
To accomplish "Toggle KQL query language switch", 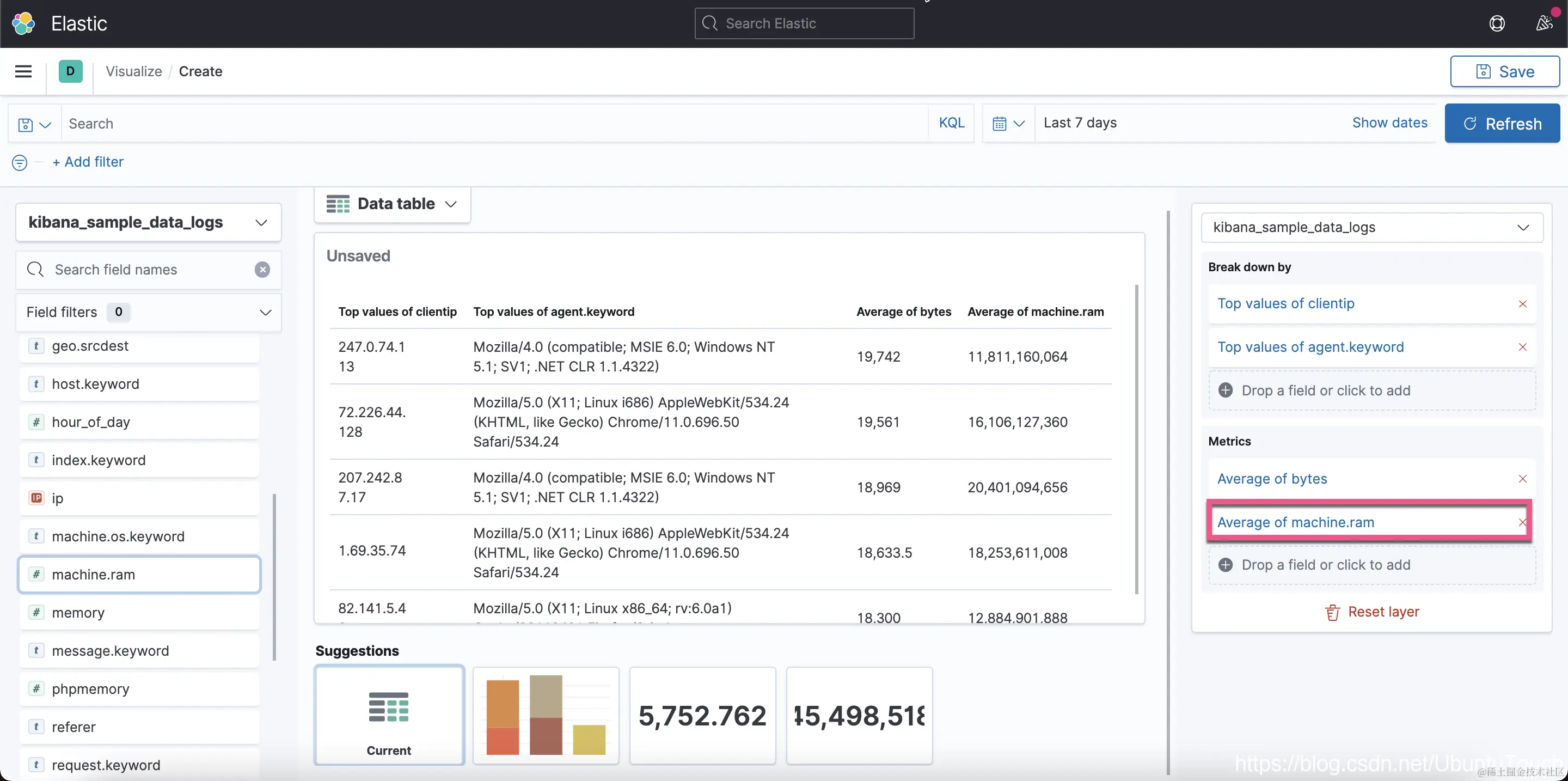I will pyautogui.click(x=951, y=123).
